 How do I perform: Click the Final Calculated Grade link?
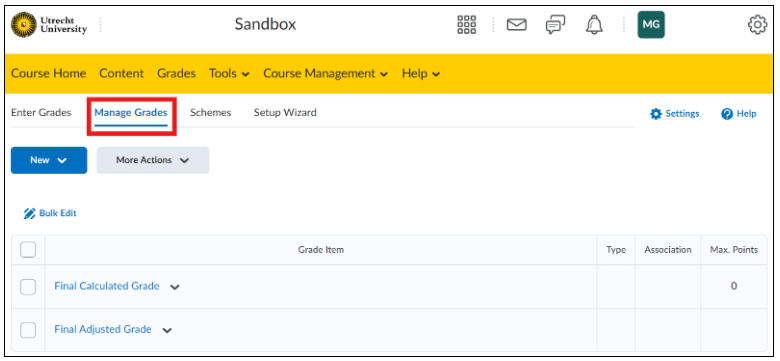click(x=107, y=286)
